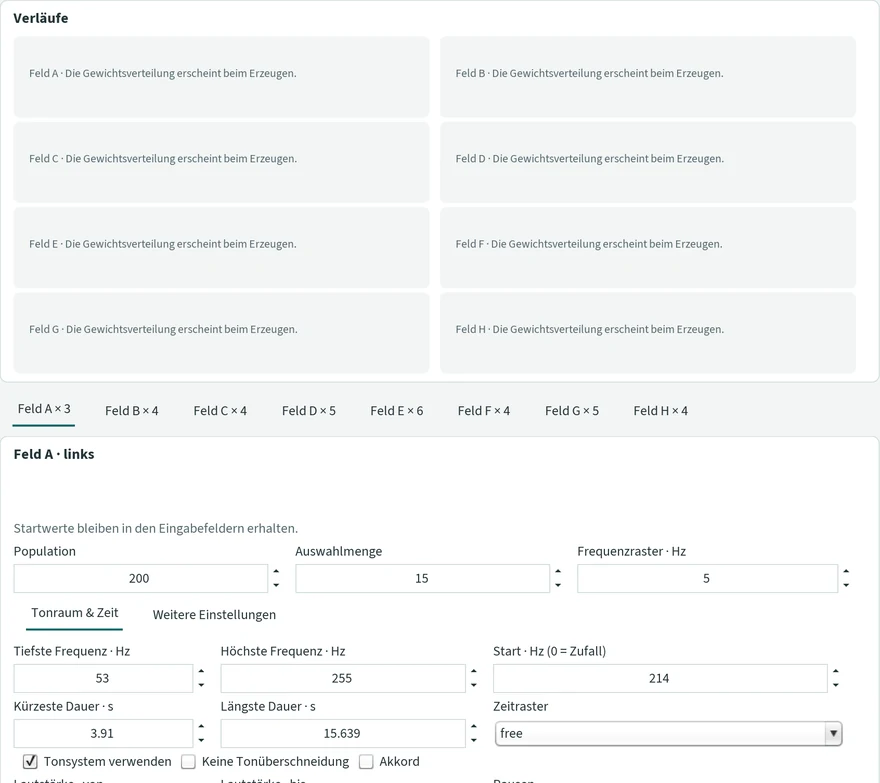
Task: Focus the Längste Dauer input field
Action: coord(343,734)
